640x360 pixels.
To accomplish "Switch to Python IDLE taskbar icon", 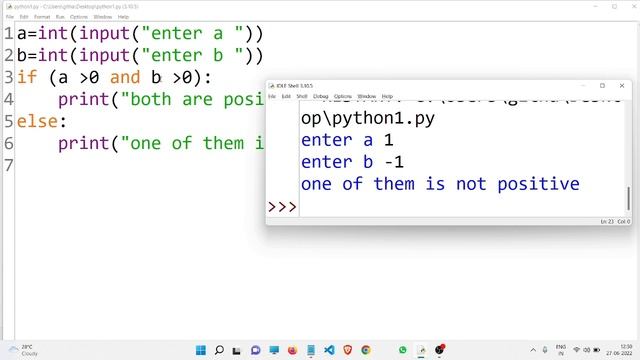I will pos(421,350).
